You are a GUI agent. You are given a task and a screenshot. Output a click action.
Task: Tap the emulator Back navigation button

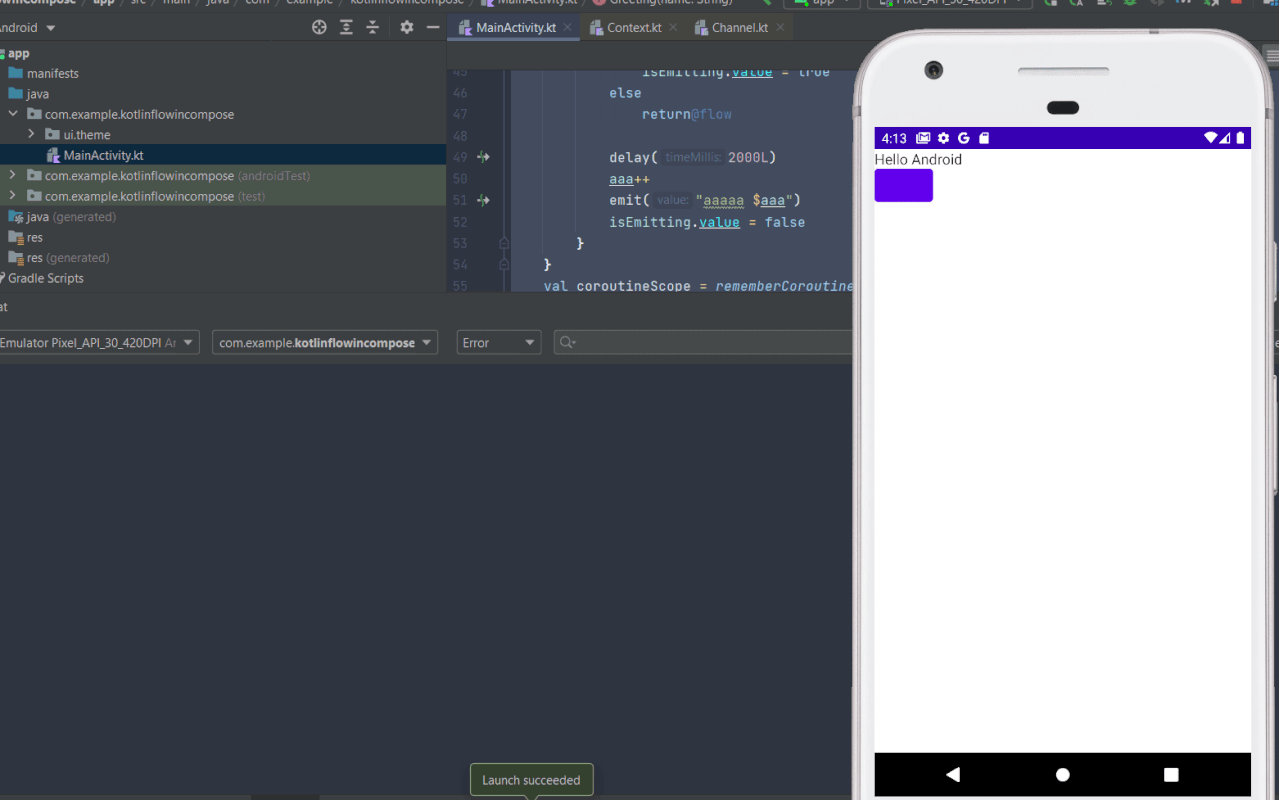952,775
